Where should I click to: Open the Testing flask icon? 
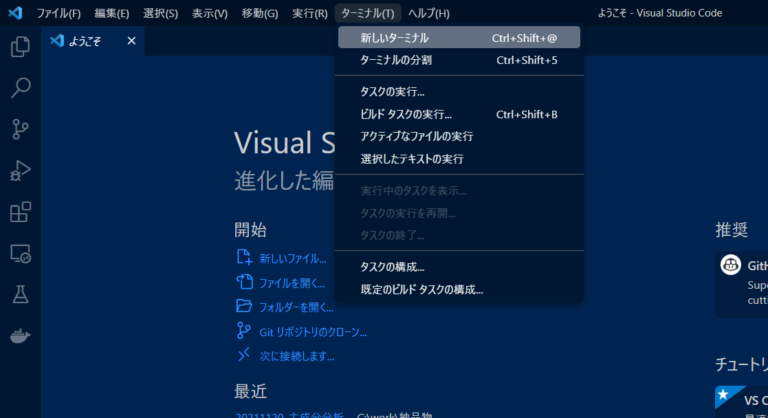pyautogui.click(x=20, y=294)
